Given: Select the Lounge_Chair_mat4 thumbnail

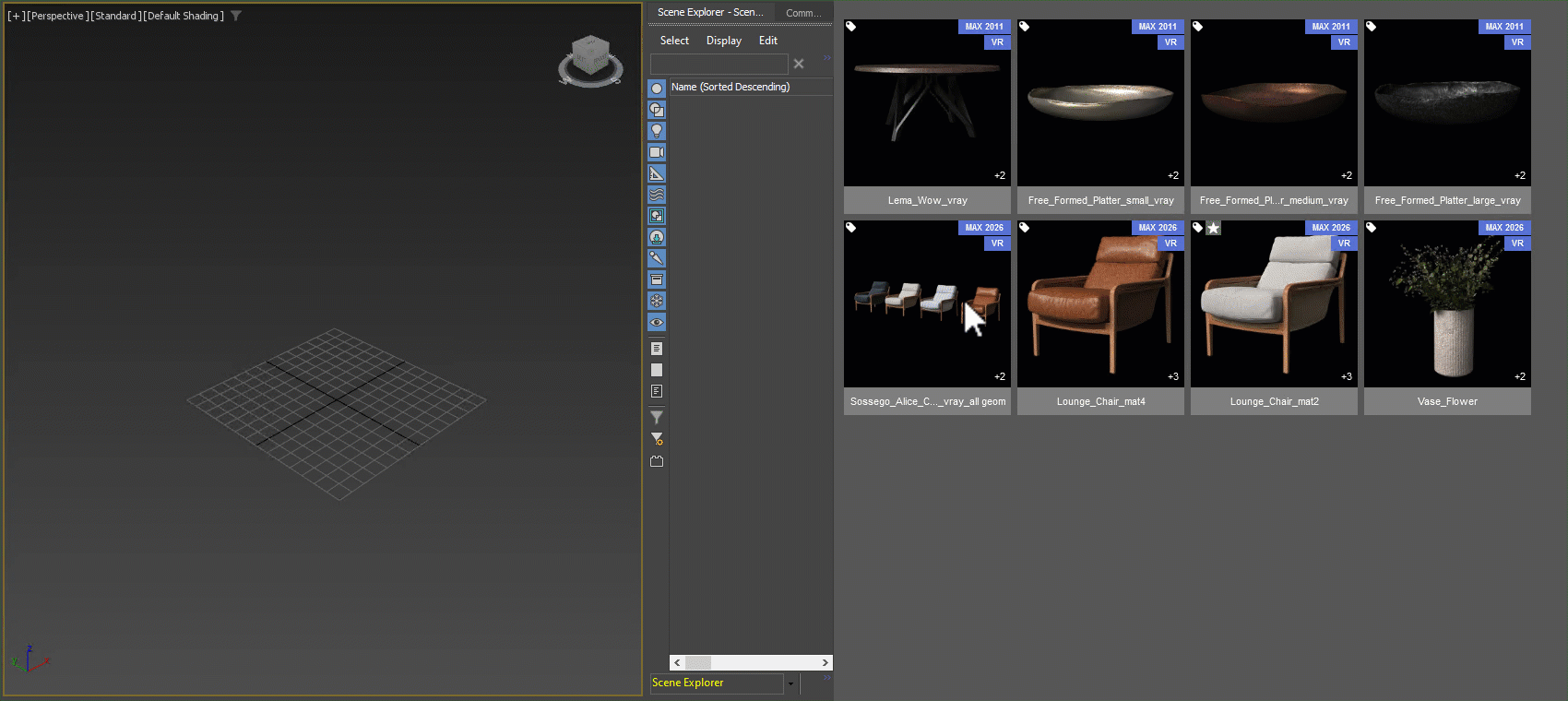Looking at the screenshot, I should click(x=1100, y=304).
